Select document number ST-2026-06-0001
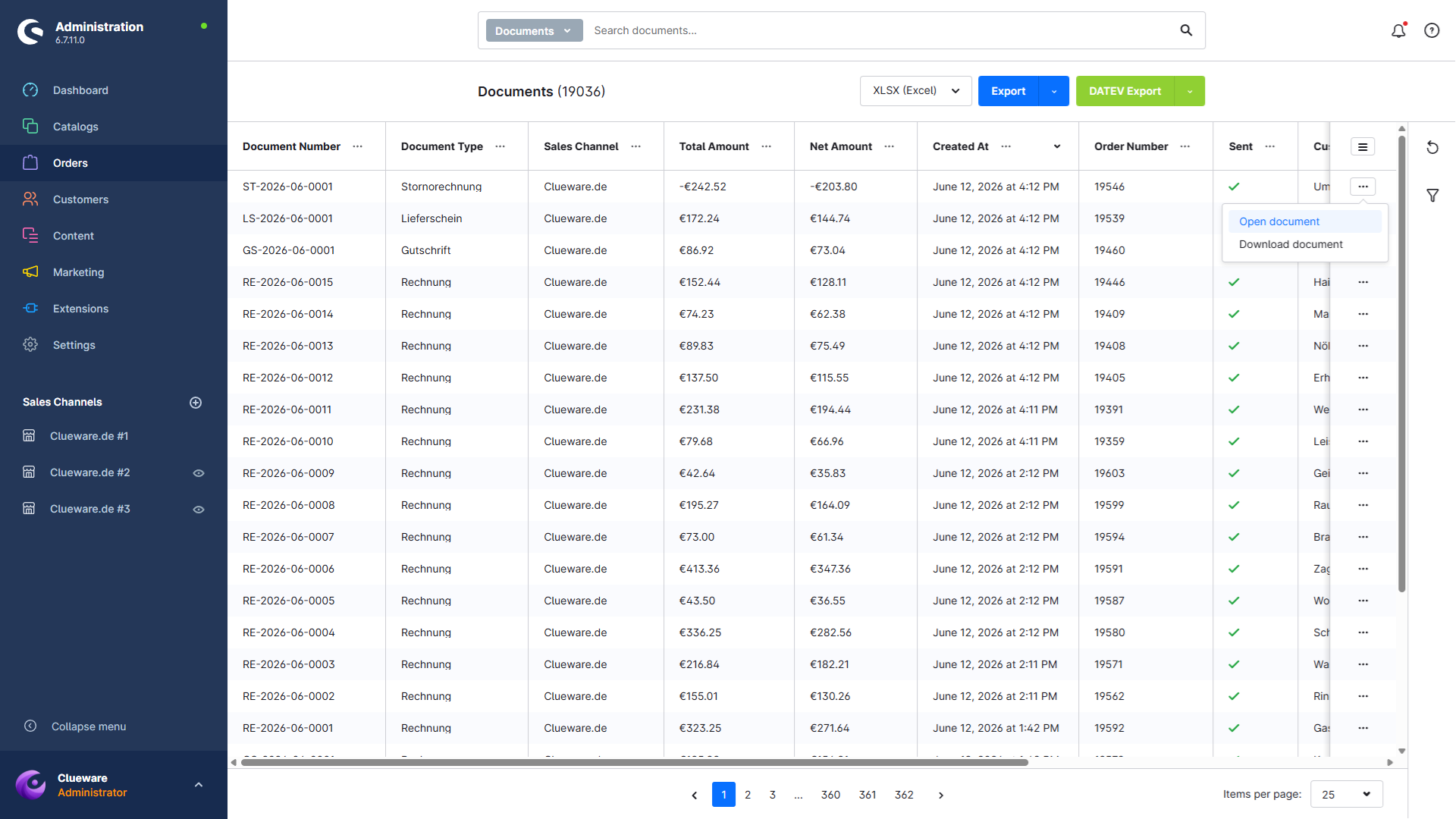This screenshot has height=819, width=1456. (287, 187)
